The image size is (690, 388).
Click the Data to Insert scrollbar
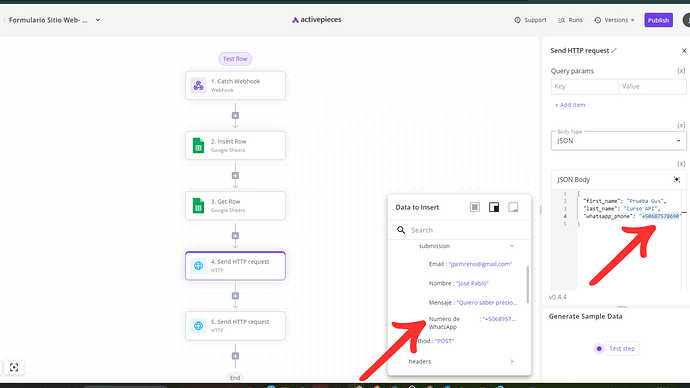click(x=528, y=284)
